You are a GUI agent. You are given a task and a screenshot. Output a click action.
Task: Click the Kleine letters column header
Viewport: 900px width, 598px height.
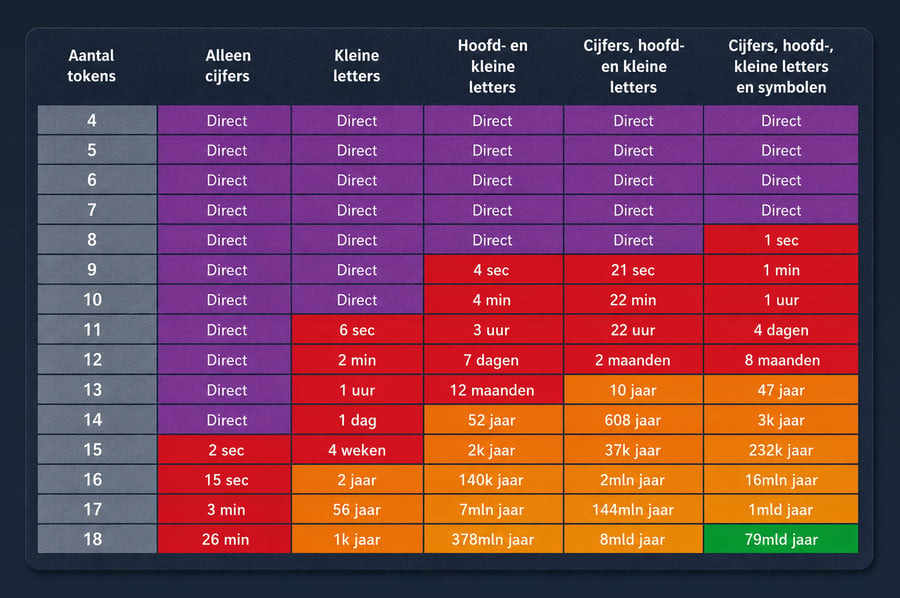pos(356,65)
